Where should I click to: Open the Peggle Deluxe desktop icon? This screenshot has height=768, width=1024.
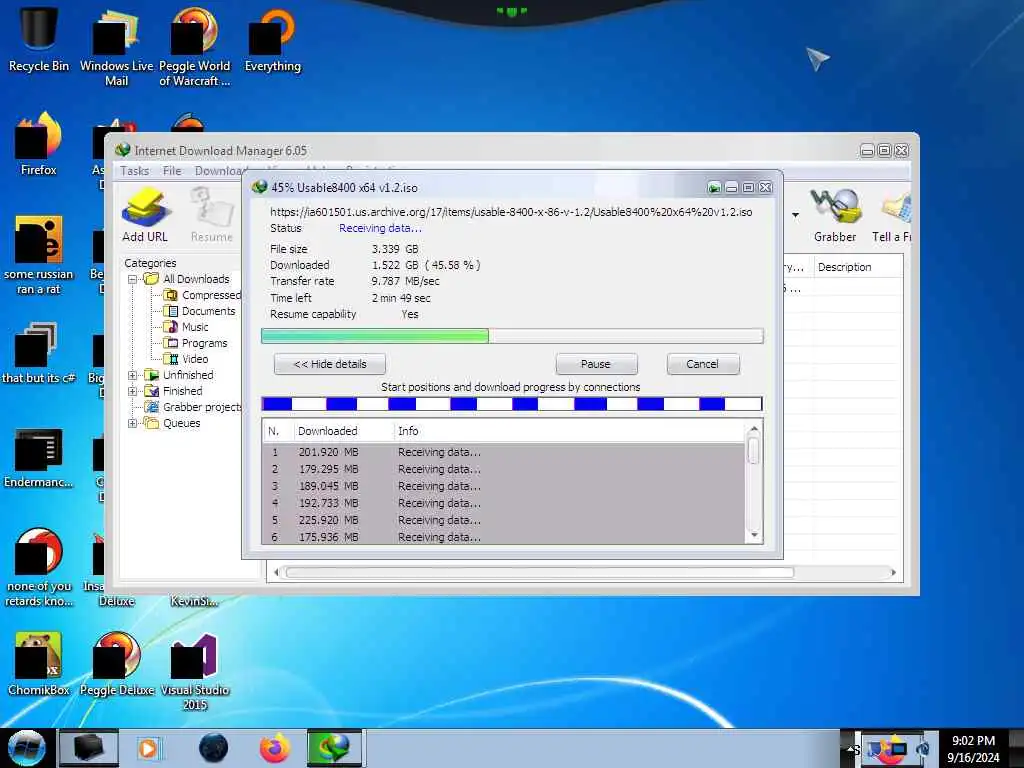pyautogui.click(x=117, y=664)
